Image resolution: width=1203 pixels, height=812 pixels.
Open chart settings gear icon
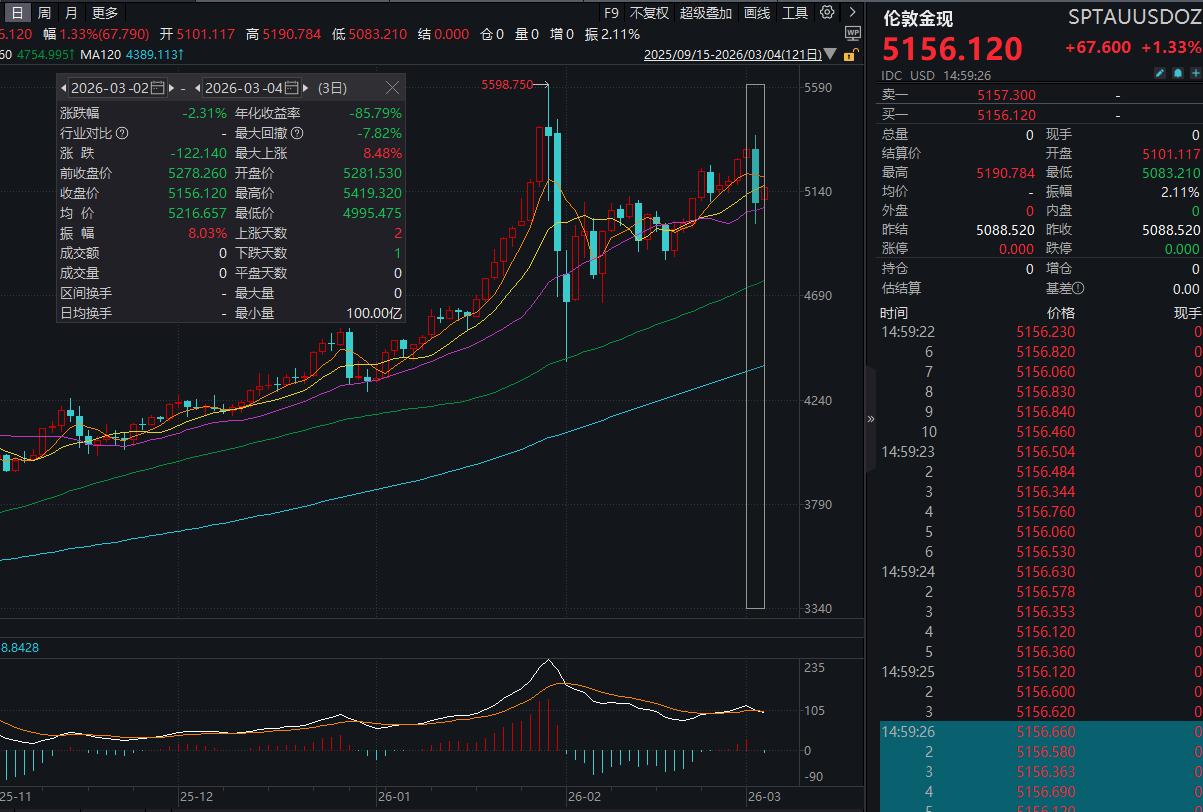tap(826, 13)
